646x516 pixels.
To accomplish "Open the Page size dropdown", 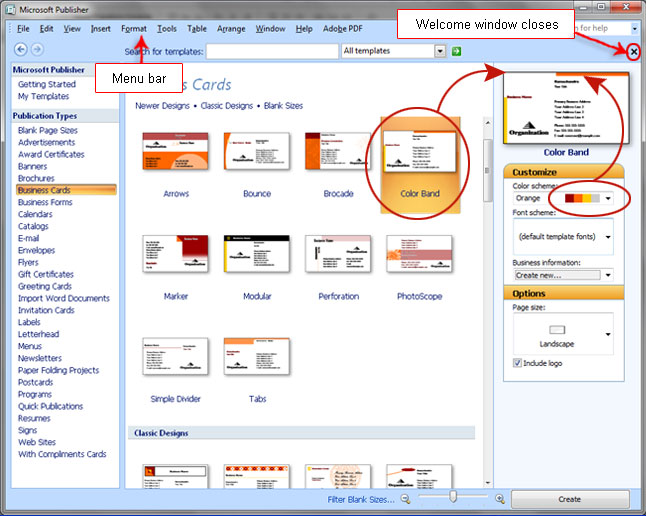I will coord(608,334).
